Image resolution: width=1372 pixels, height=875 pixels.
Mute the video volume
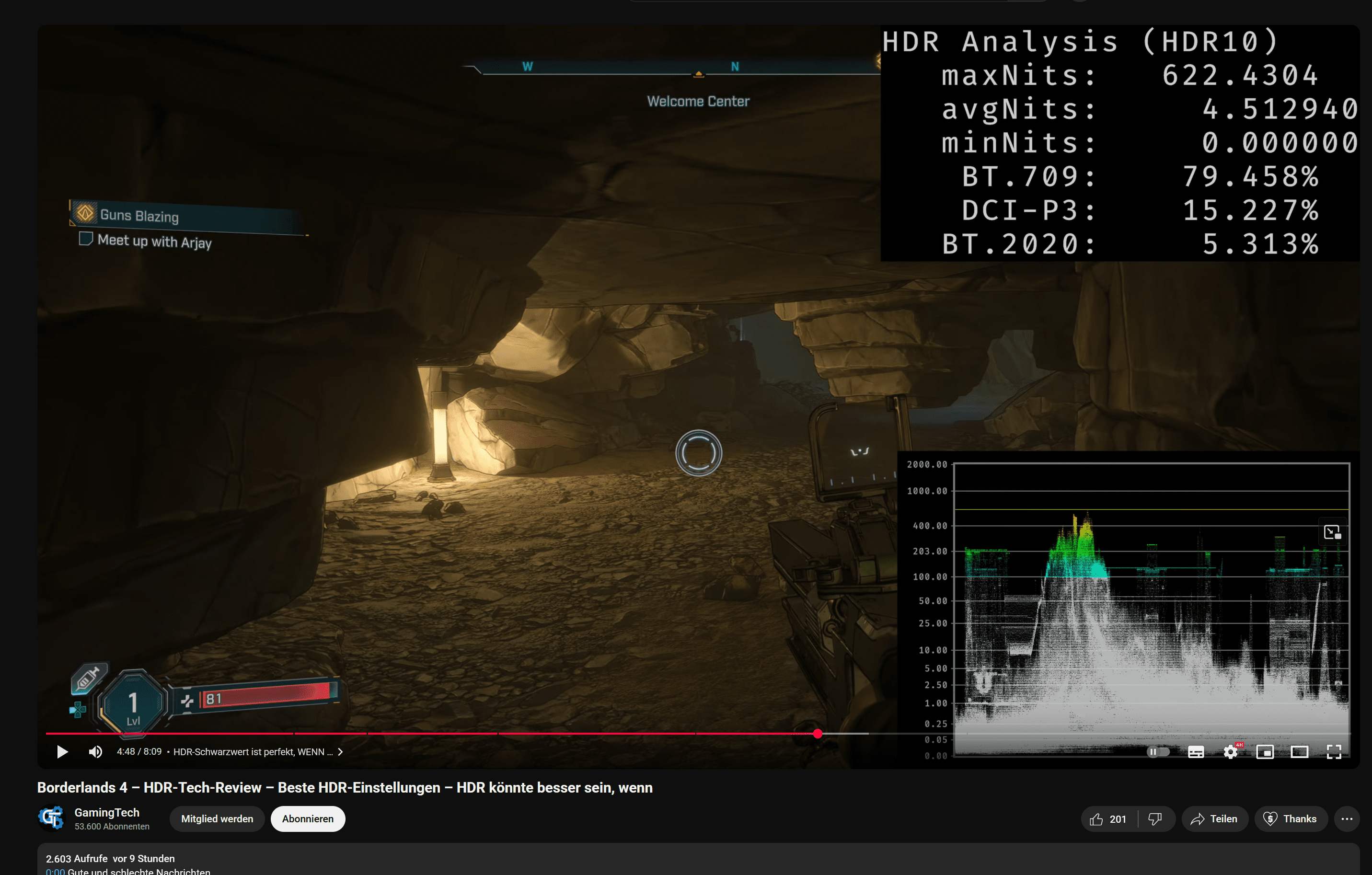[95, 752]
